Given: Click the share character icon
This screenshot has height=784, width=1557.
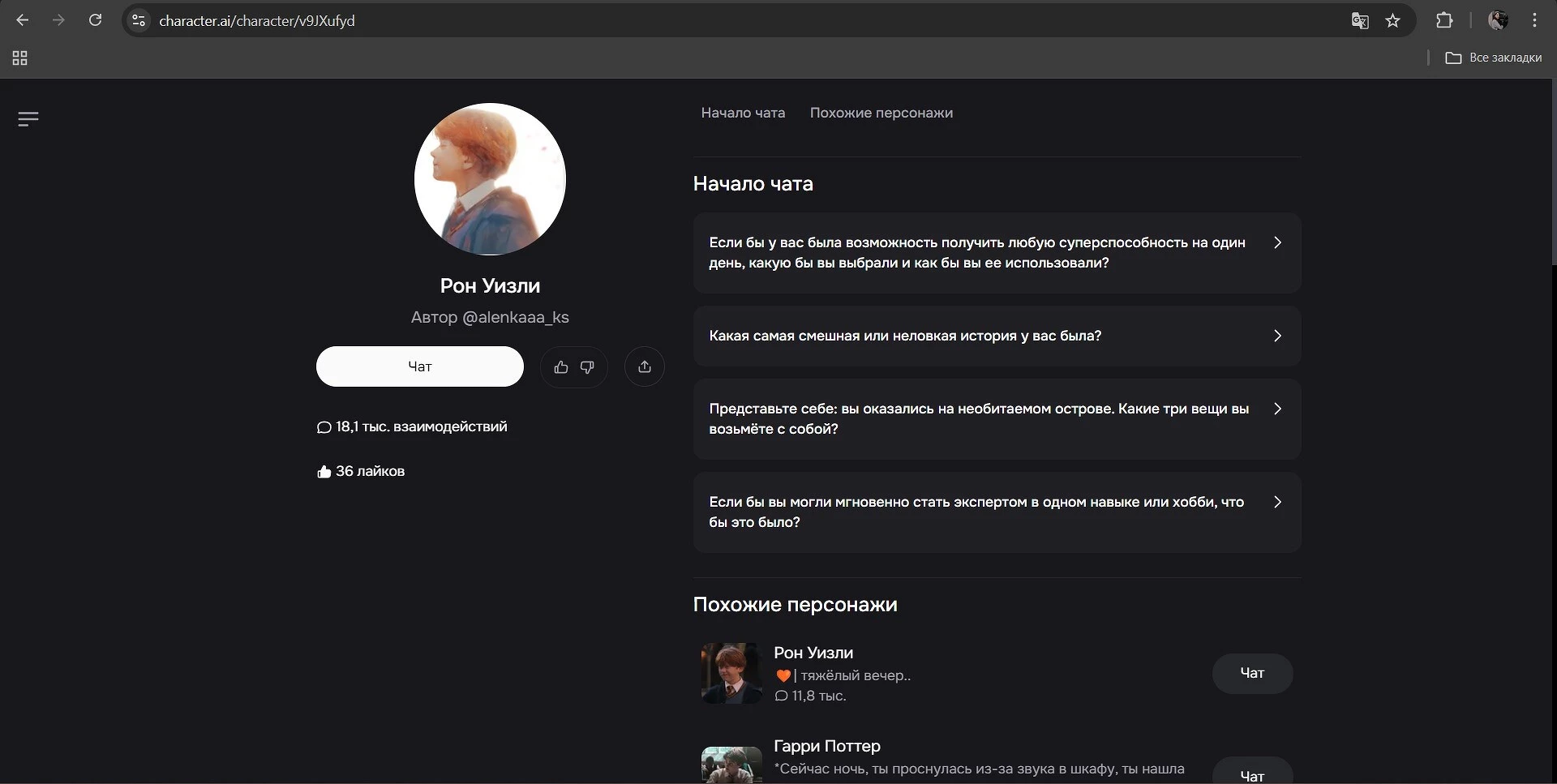Looking at the screenshot, I should tap(645, 367).
